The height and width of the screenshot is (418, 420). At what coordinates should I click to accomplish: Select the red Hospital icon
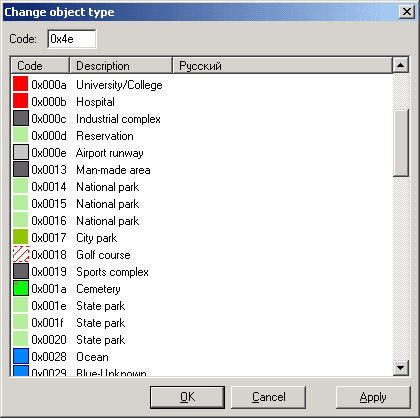point(21,102)
